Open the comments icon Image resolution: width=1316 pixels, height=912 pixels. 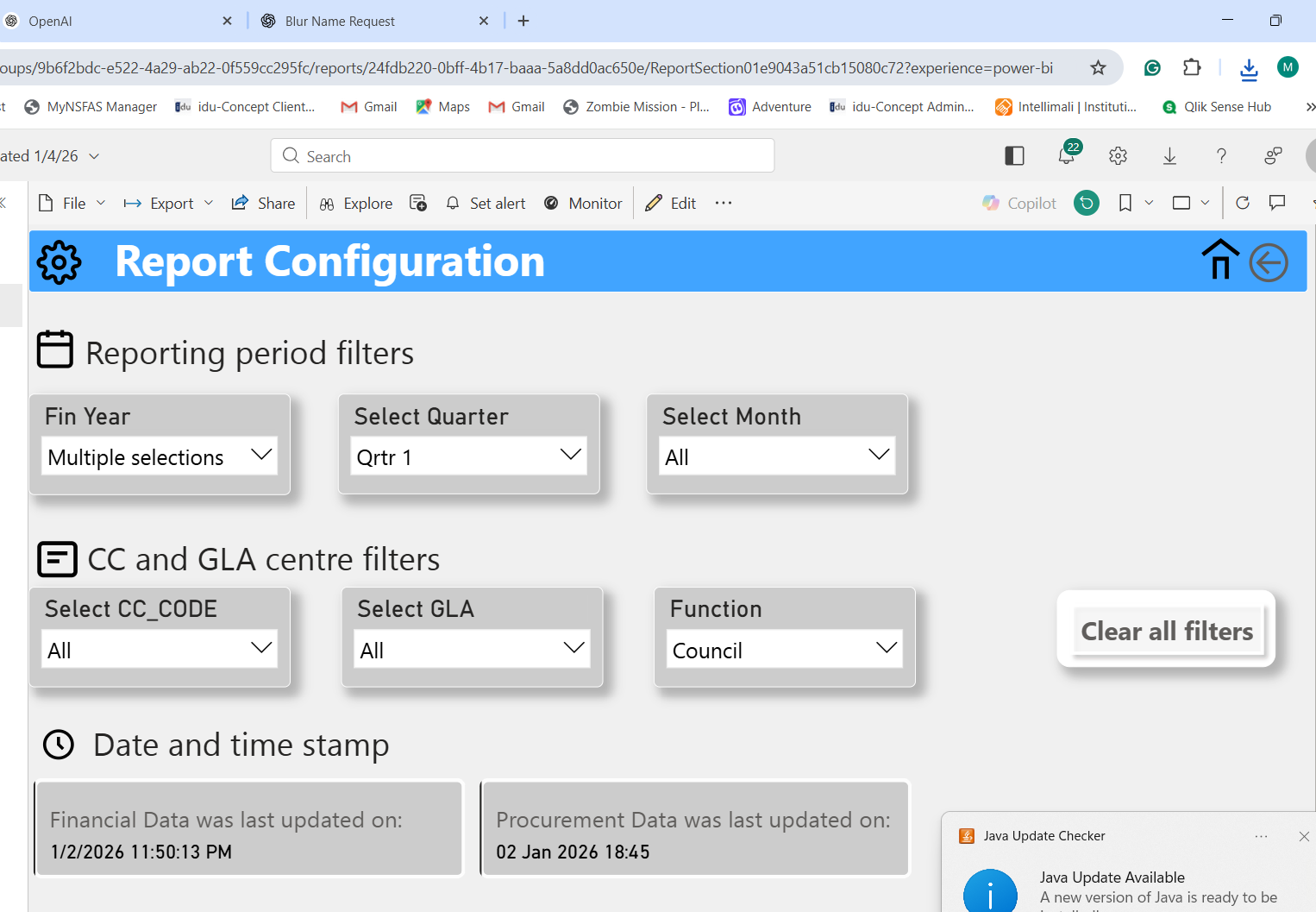[1277, 203]
